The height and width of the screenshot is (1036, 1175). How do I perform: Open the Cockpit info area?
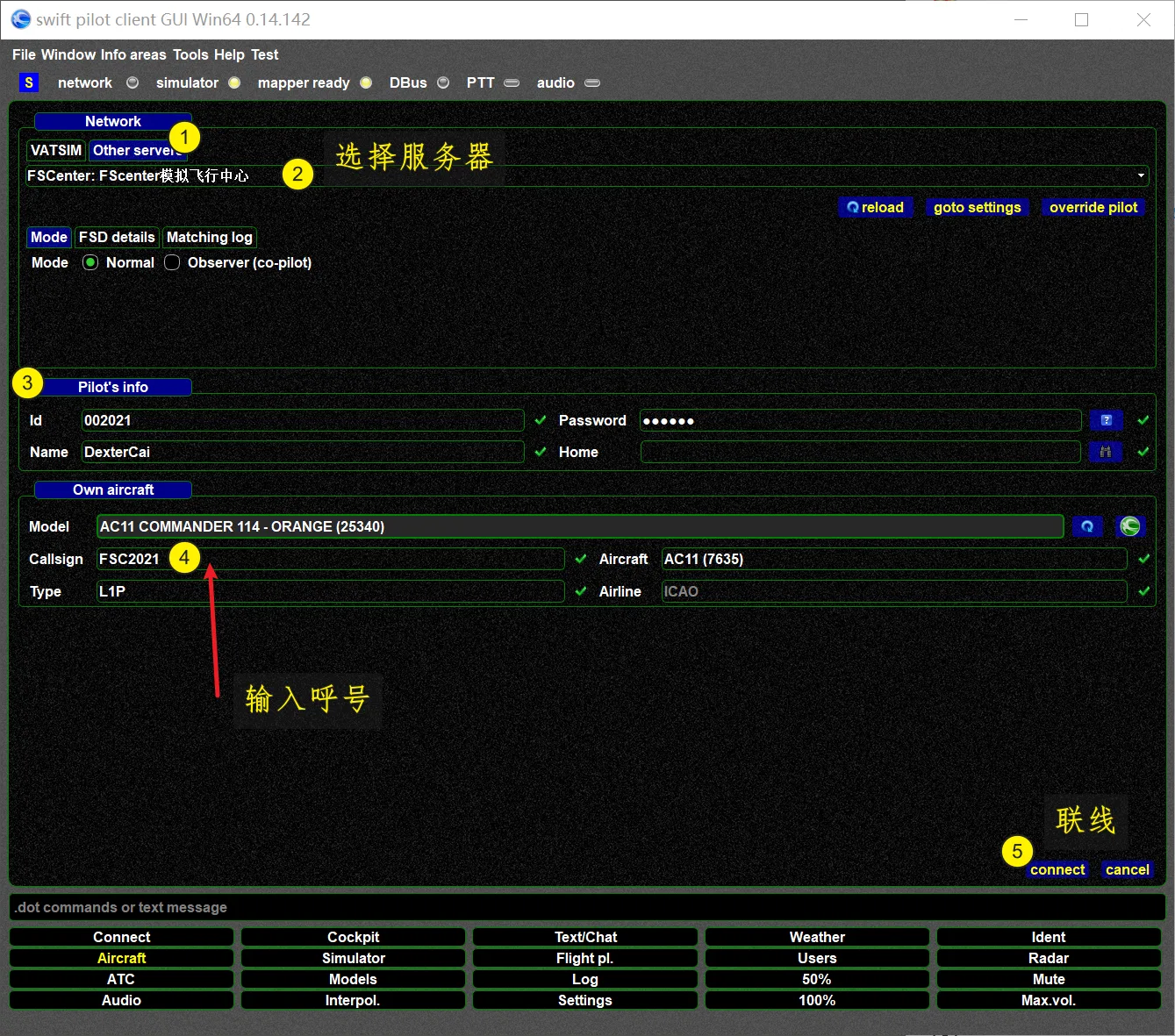(x=353, y=937)
